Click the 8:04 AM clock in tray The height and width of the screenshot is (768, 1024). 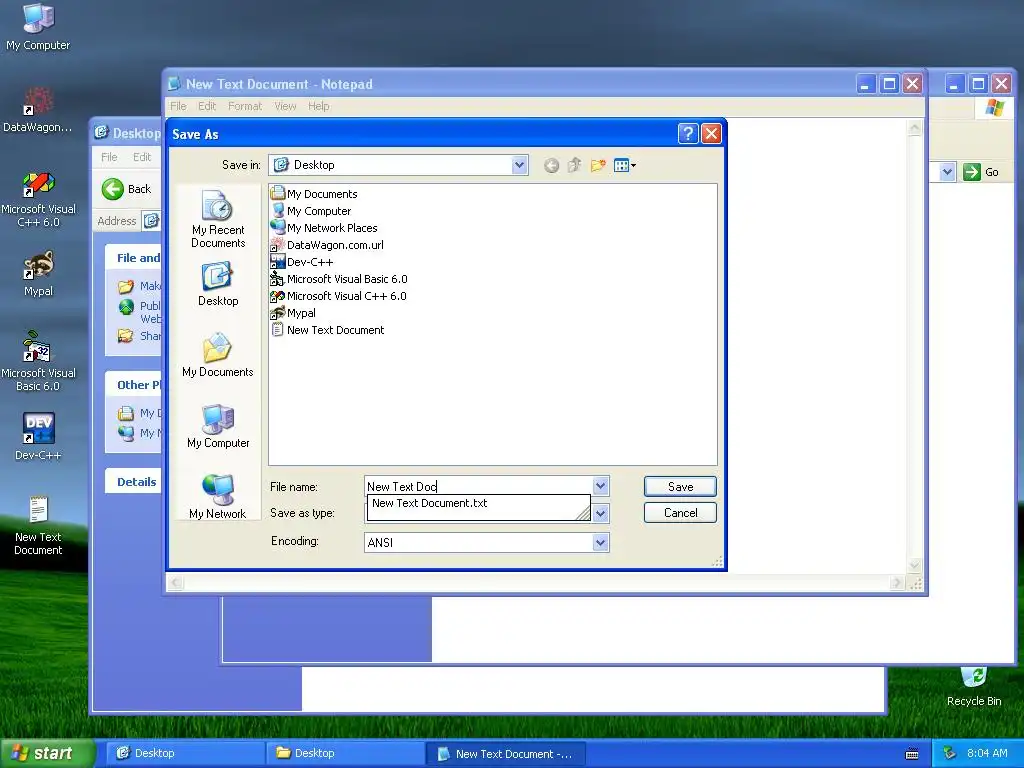click(x=987, y=753)
